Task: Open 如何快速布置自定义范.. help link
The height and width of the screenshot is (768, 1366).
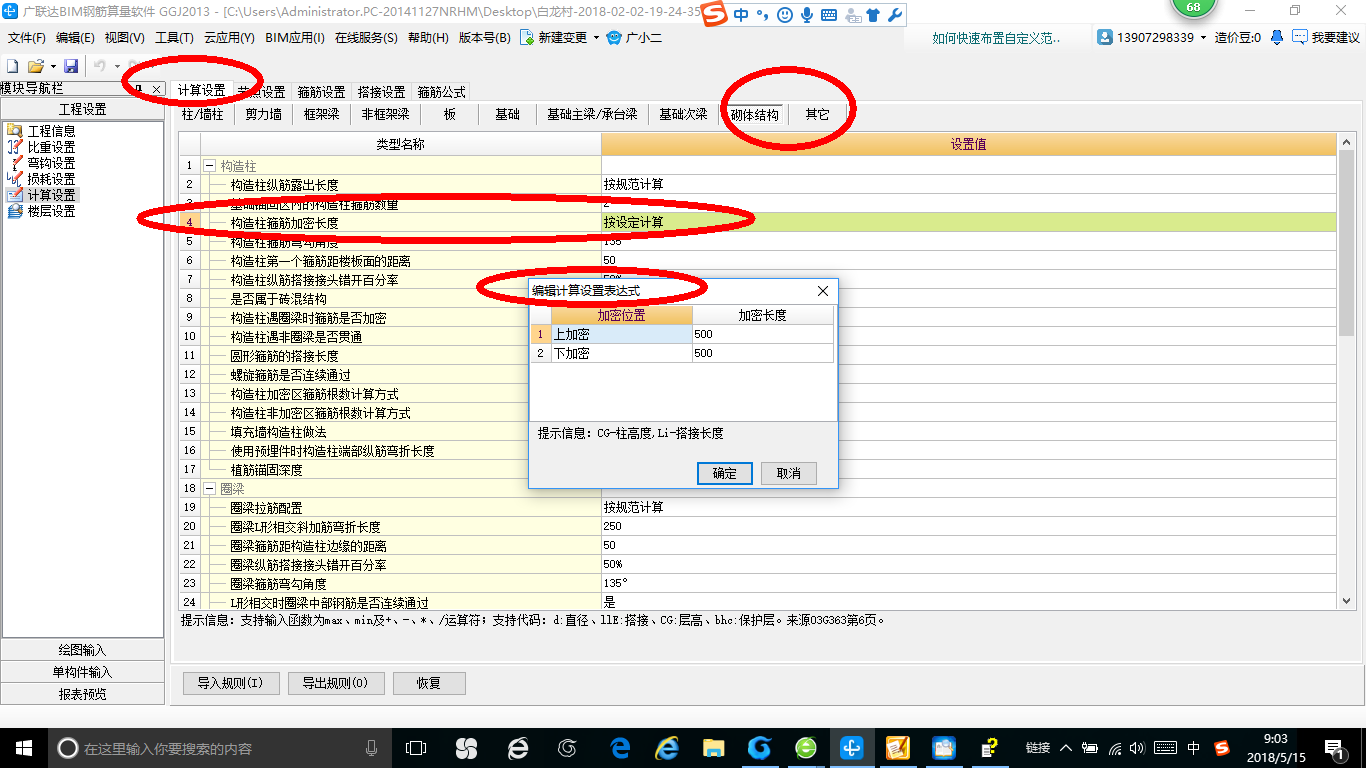Action: [996, 38]
